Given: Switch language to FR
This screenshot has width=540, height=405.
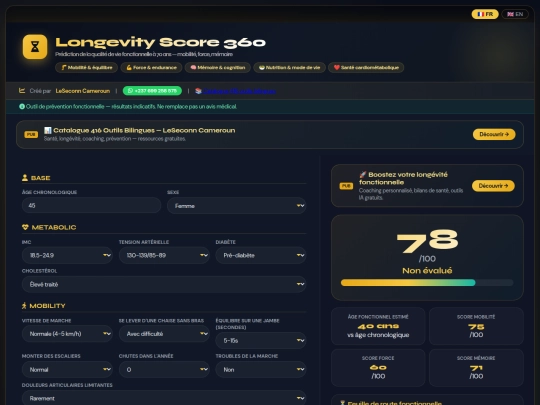Looking at the screenshot, I should pyautogui.click(x=485, y=14).
